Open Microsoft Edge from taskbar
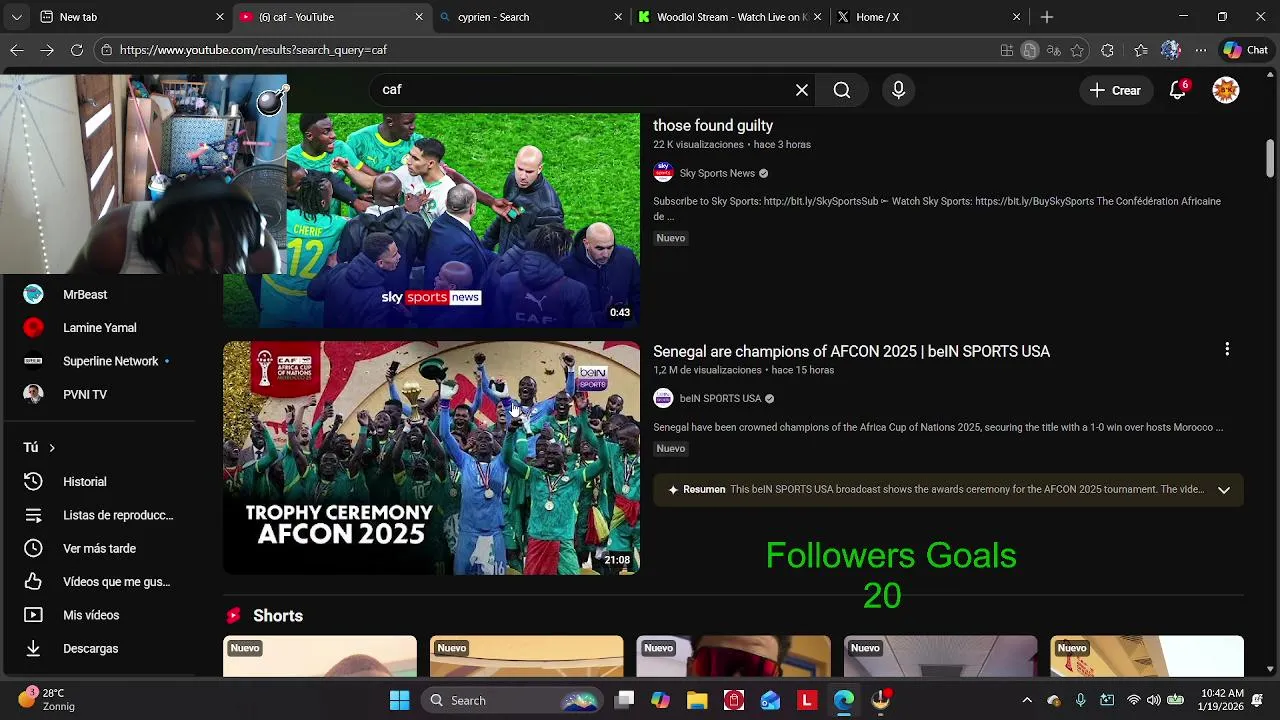The width and height of the screenshot is (1280, 720). (843, 700)
